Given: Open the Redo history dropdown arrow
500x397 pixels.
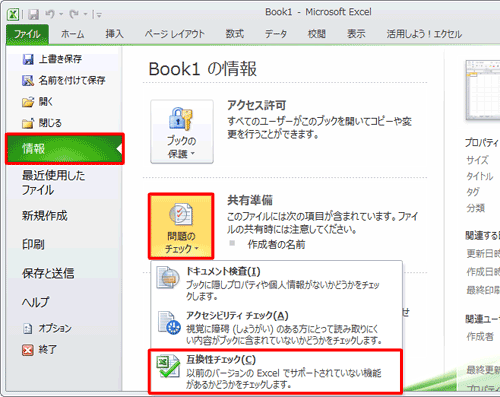Looking at the screenshot, I should tap(85, 14).
